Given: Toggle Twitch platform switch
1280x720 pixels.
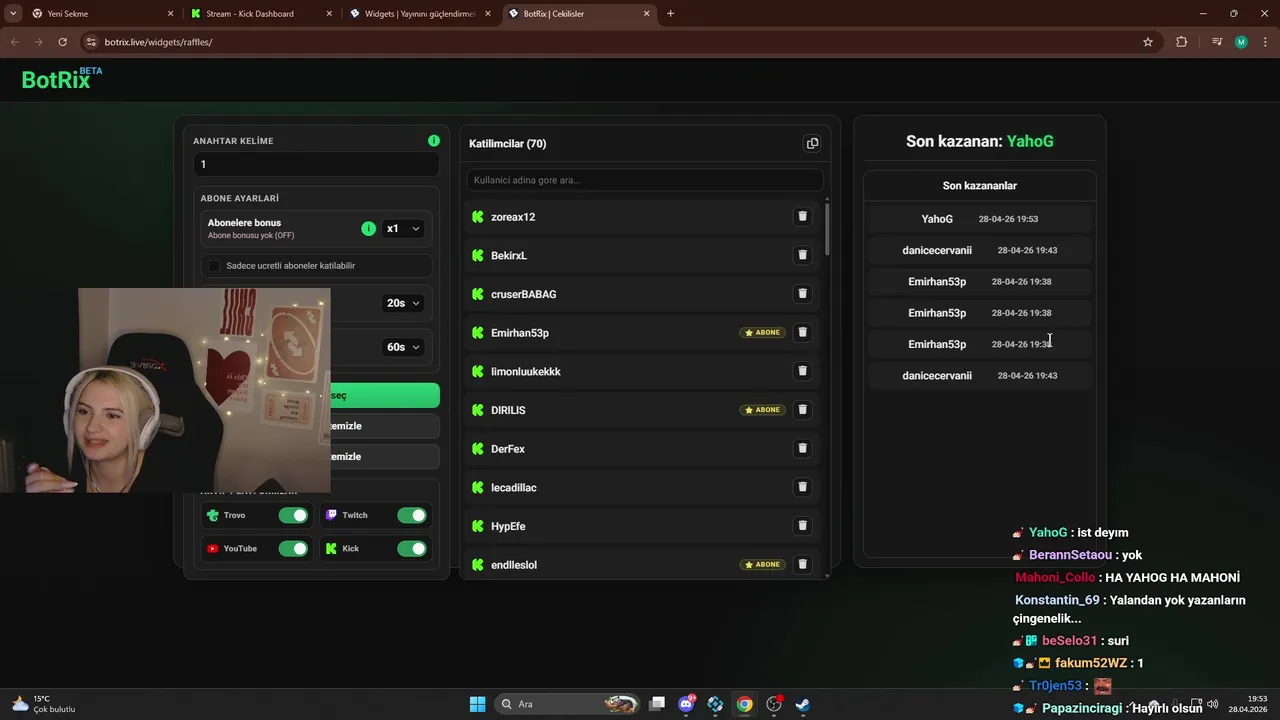Looking at the screenshot, I should coord(412,515).
